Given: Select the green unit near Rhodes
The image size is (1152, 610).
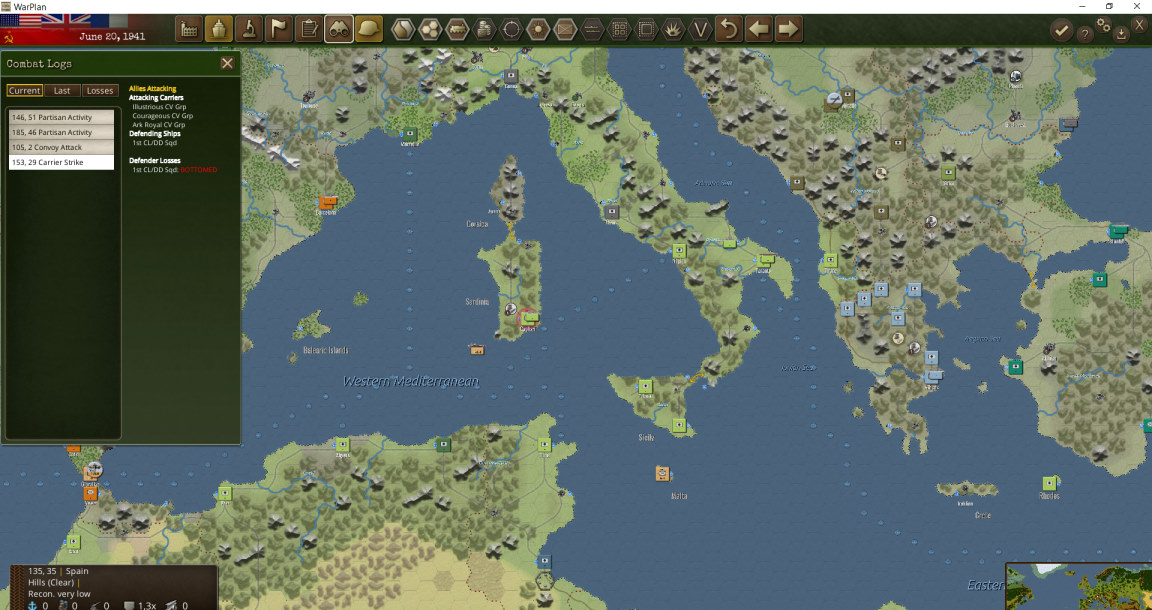Looking at the screenshot, I should pos(1050,483).
